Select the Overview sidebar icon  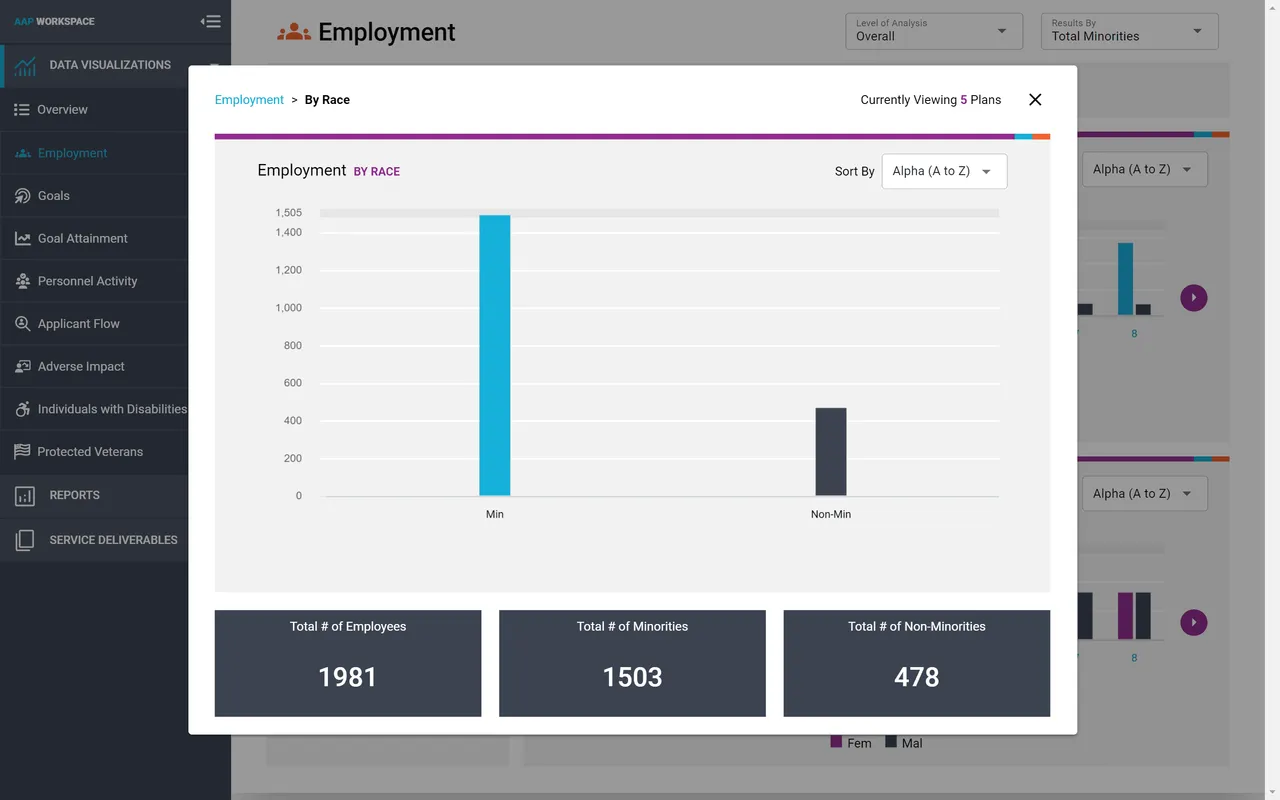tap(20, 110)
